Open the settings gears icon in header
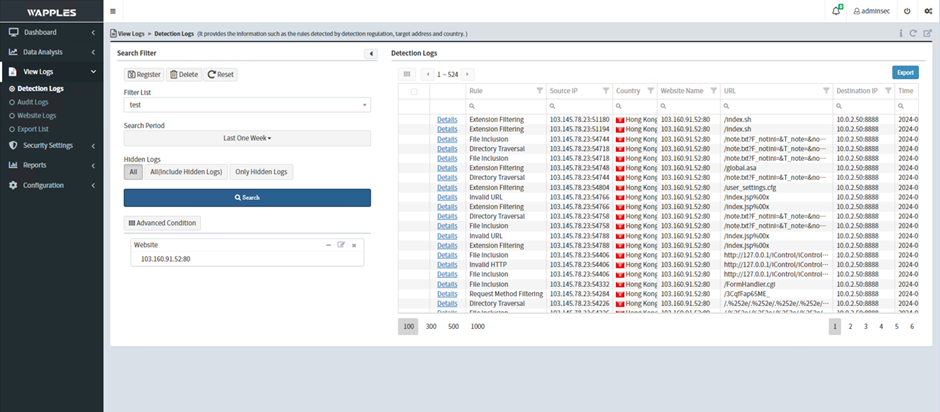Screen dimensions: 940x412 (928, 10)
